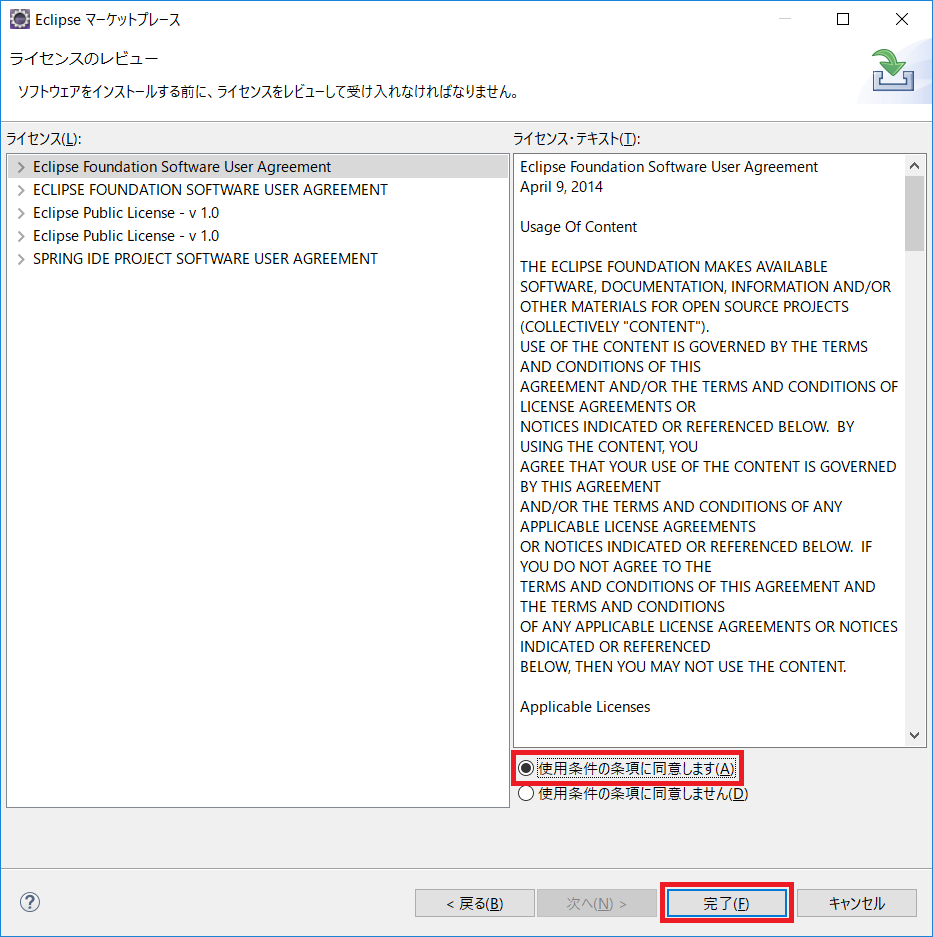
Task: Click the 完了 finish button
Action: click(x=727, y=902)
